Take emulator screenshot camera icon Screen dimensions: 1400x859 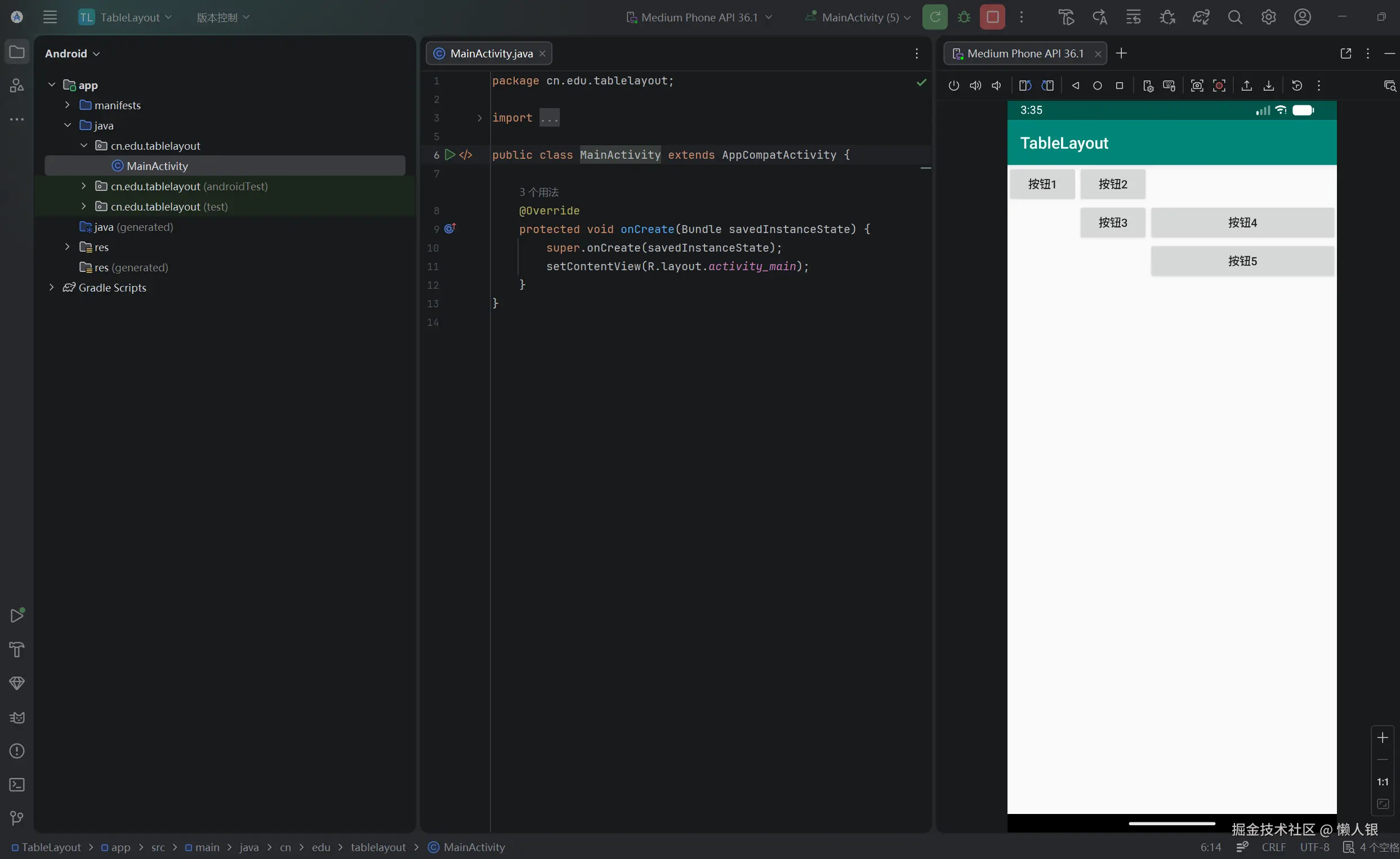pyautogui.click(x=1197, y=86)
